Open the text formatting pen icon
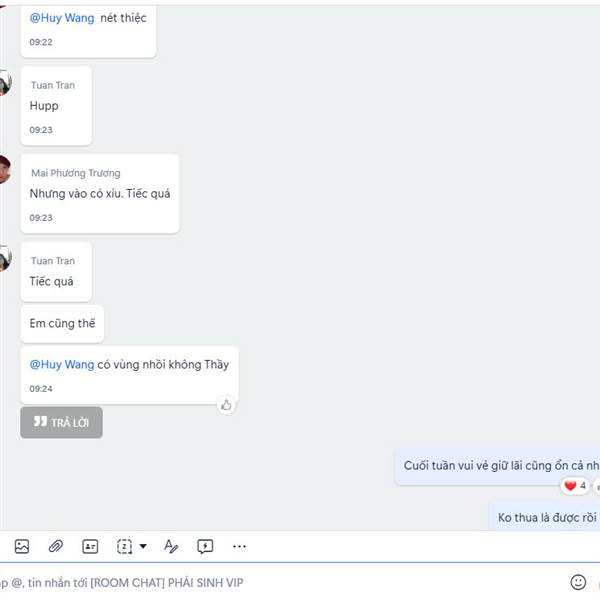600x600 pixels. (x=171, y=546)
